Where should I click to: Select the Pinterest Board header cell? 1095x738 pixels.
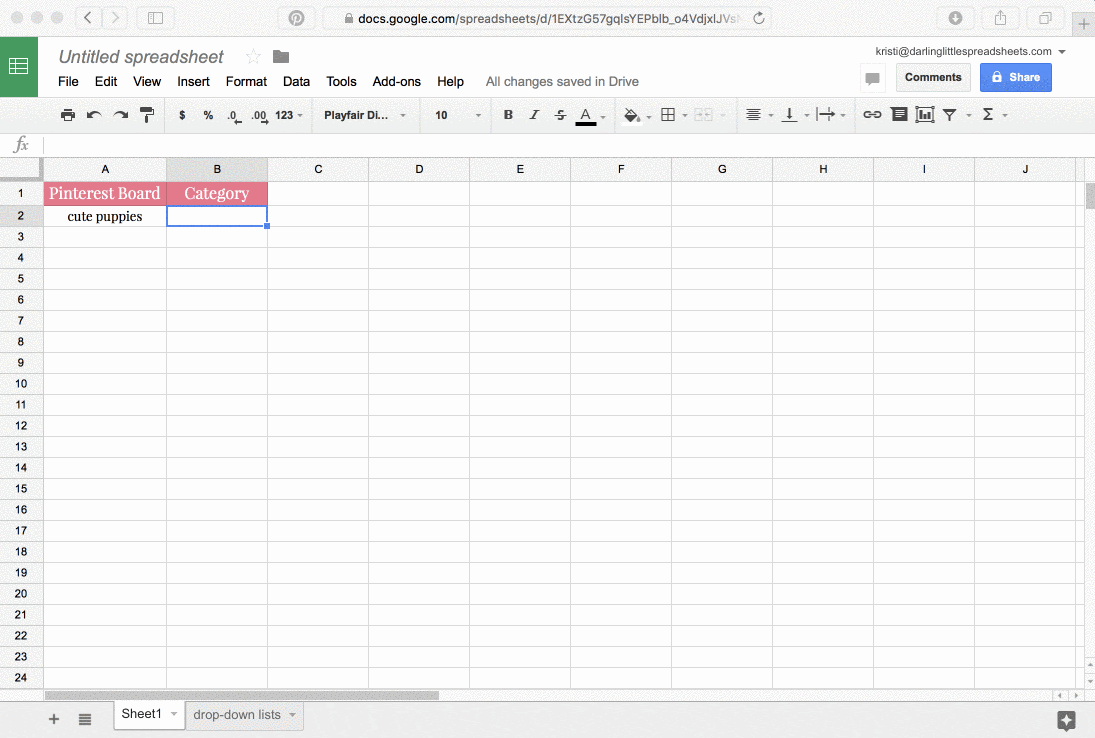(x=105, y=193)
